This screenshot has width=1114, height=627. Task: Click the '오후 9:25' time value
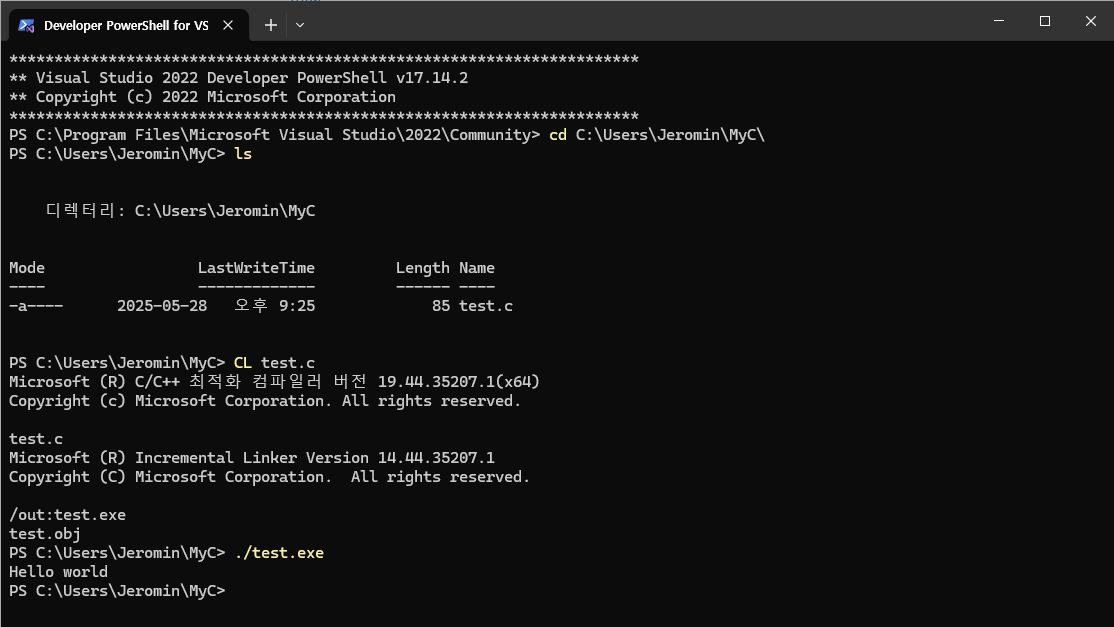pos(274,306)
